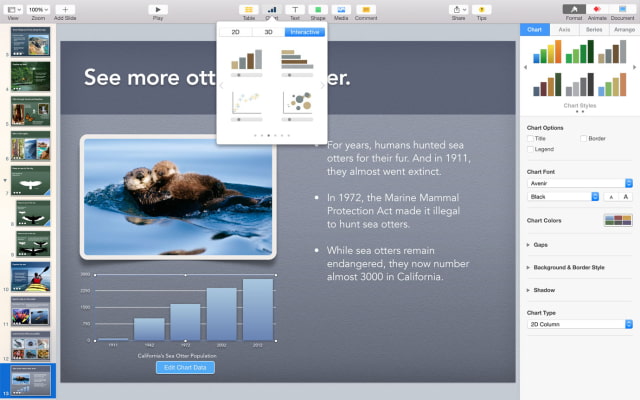
Task: Select the sea otter photo on slide
Action: [178, 197]
